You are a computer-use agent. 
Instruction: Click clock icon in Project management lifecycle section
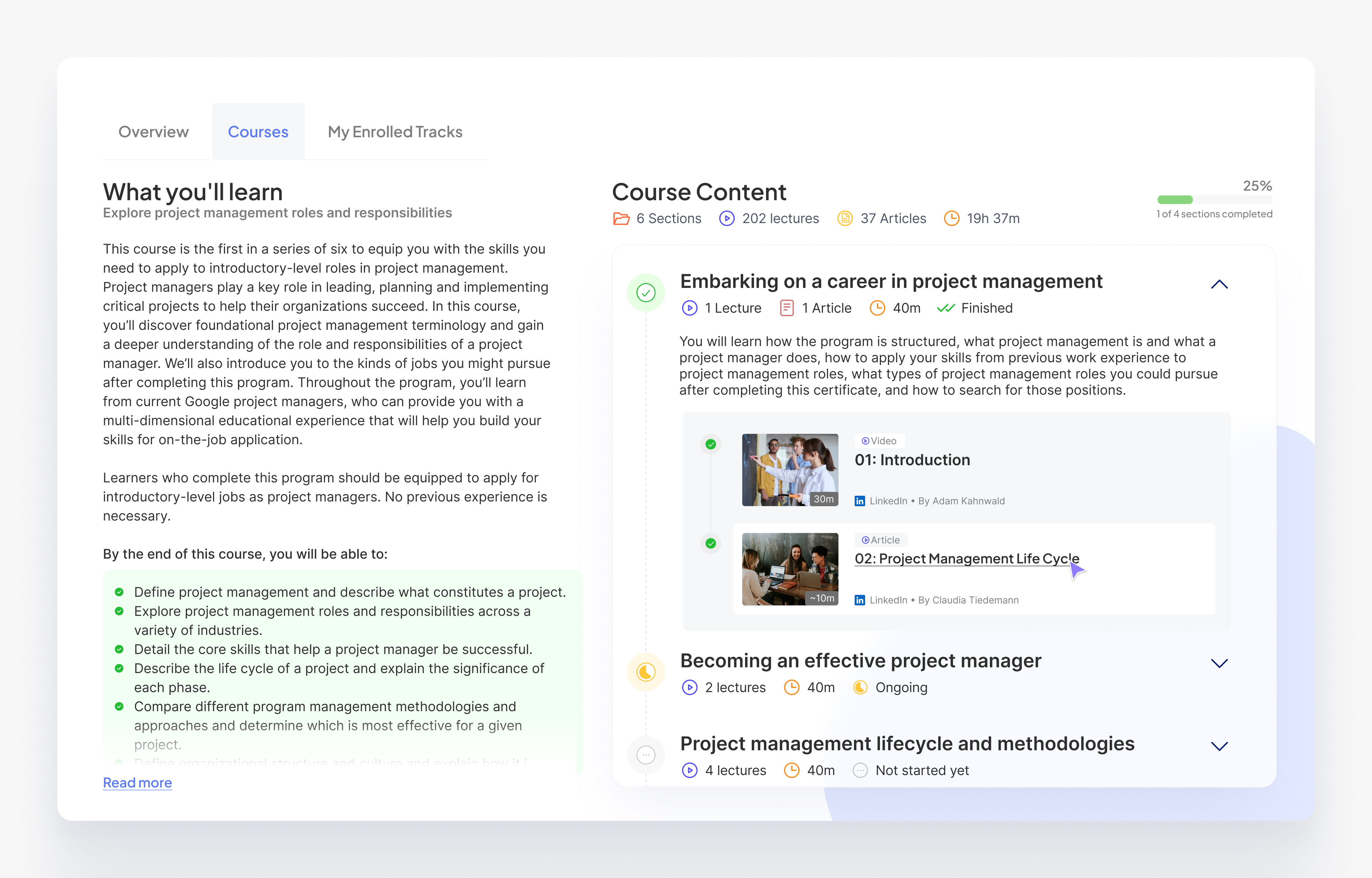click(x=791, y=770)
